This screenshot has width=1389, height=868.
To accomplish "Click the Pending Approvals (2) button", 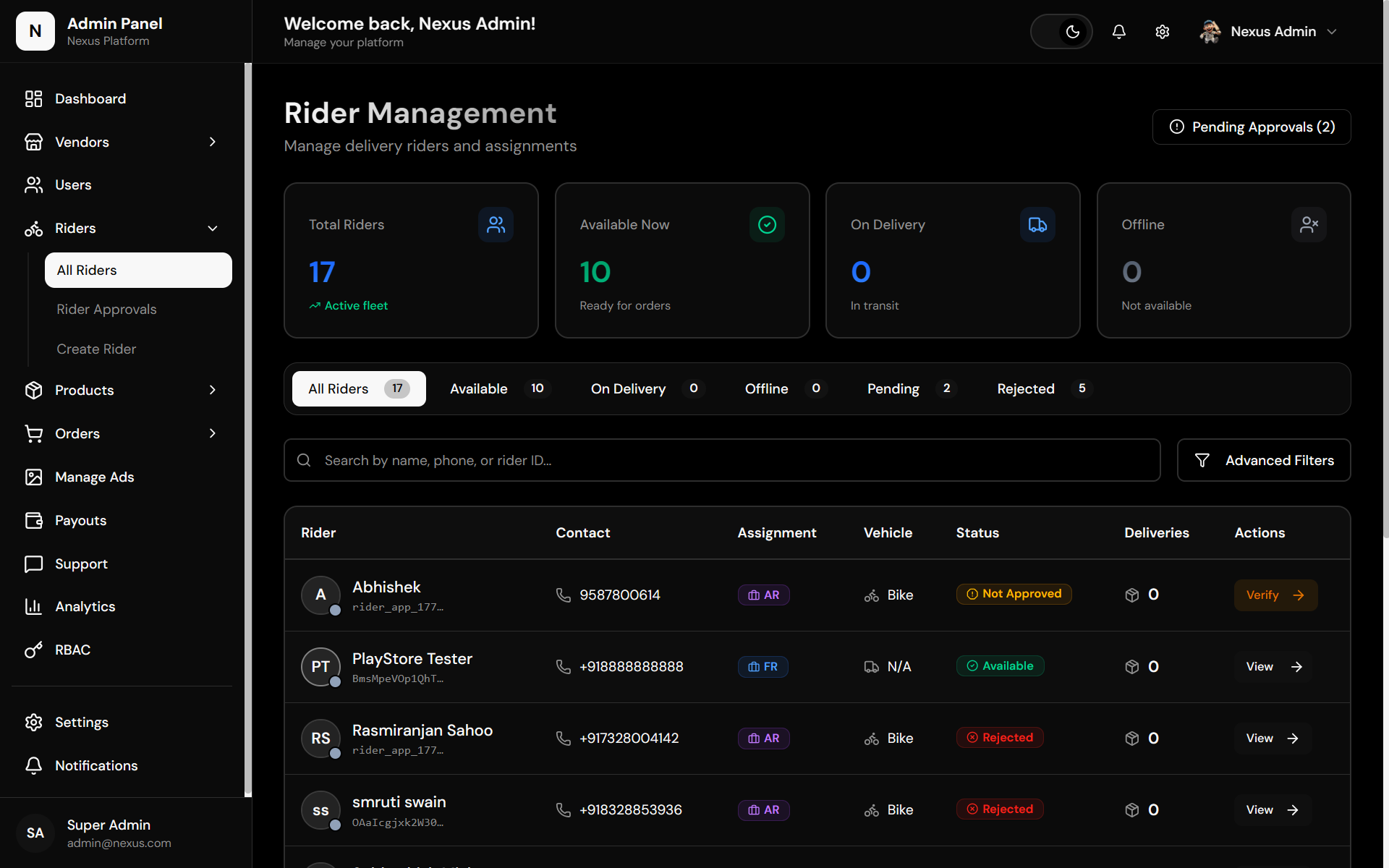I will coord(1252,127).
